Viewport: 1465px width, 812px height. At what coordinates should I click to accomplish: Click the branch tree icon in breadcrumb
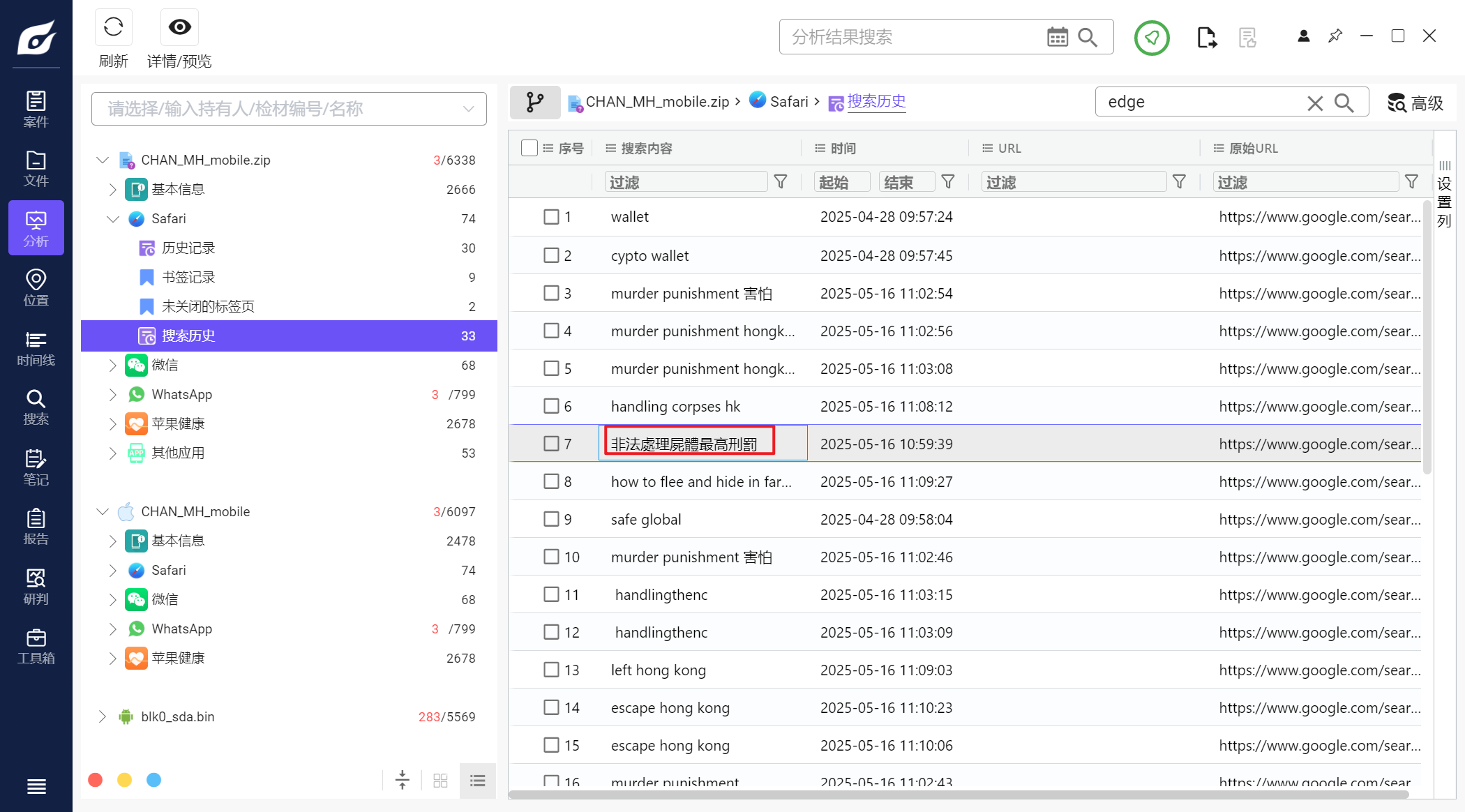[x=535, y=103]
